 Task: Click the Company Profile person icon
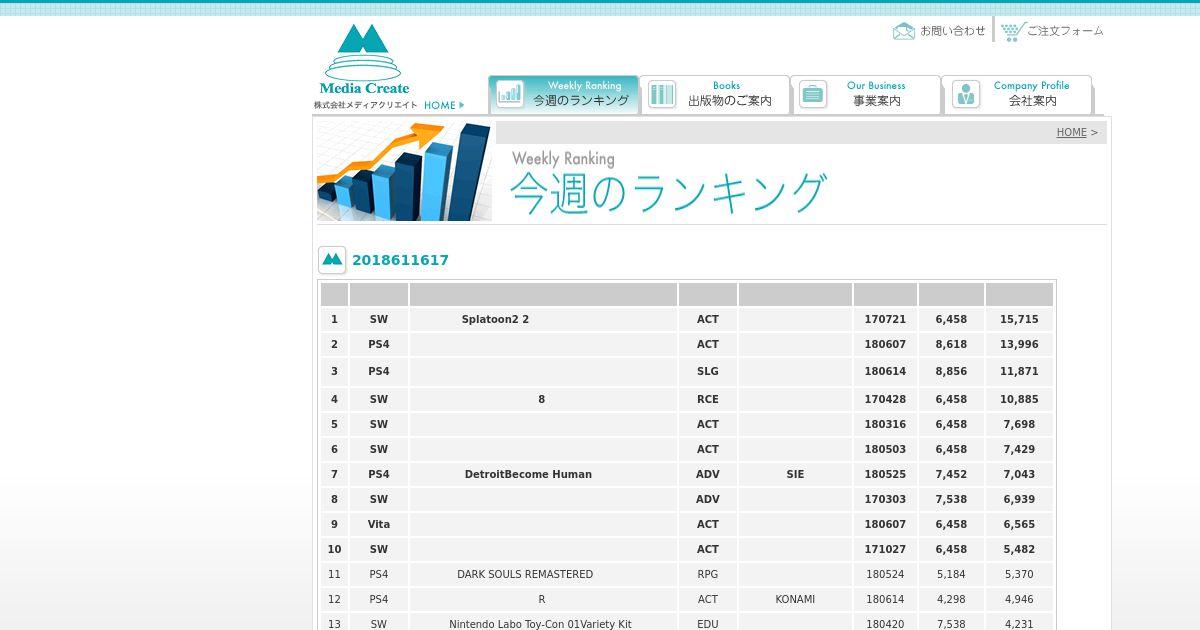tap(966, 94)
